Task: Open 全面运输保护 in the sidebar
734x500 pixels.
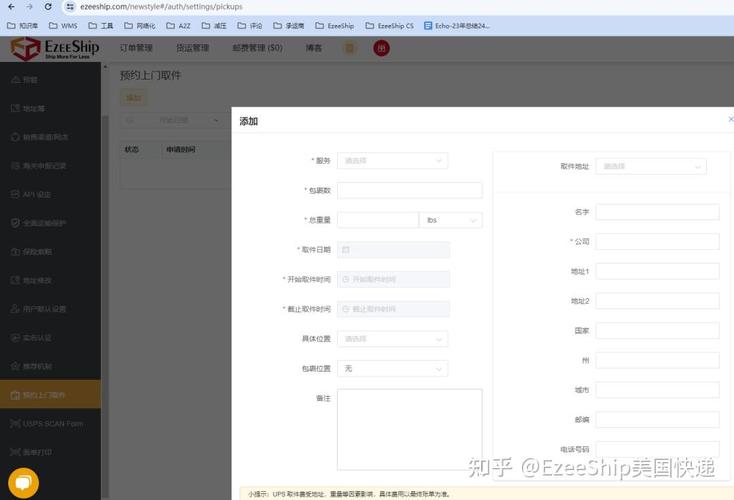Action: coord(51,223)
